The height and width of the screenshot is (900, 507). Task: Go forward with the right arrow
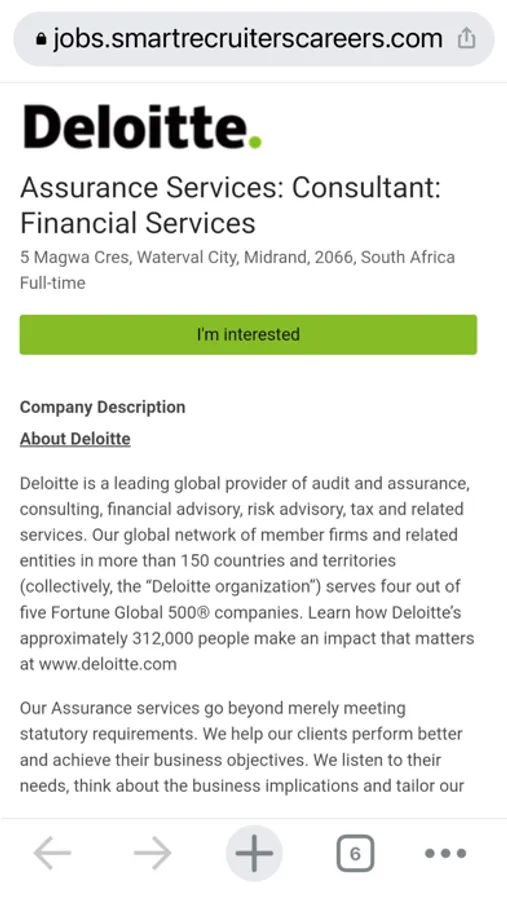153,853
